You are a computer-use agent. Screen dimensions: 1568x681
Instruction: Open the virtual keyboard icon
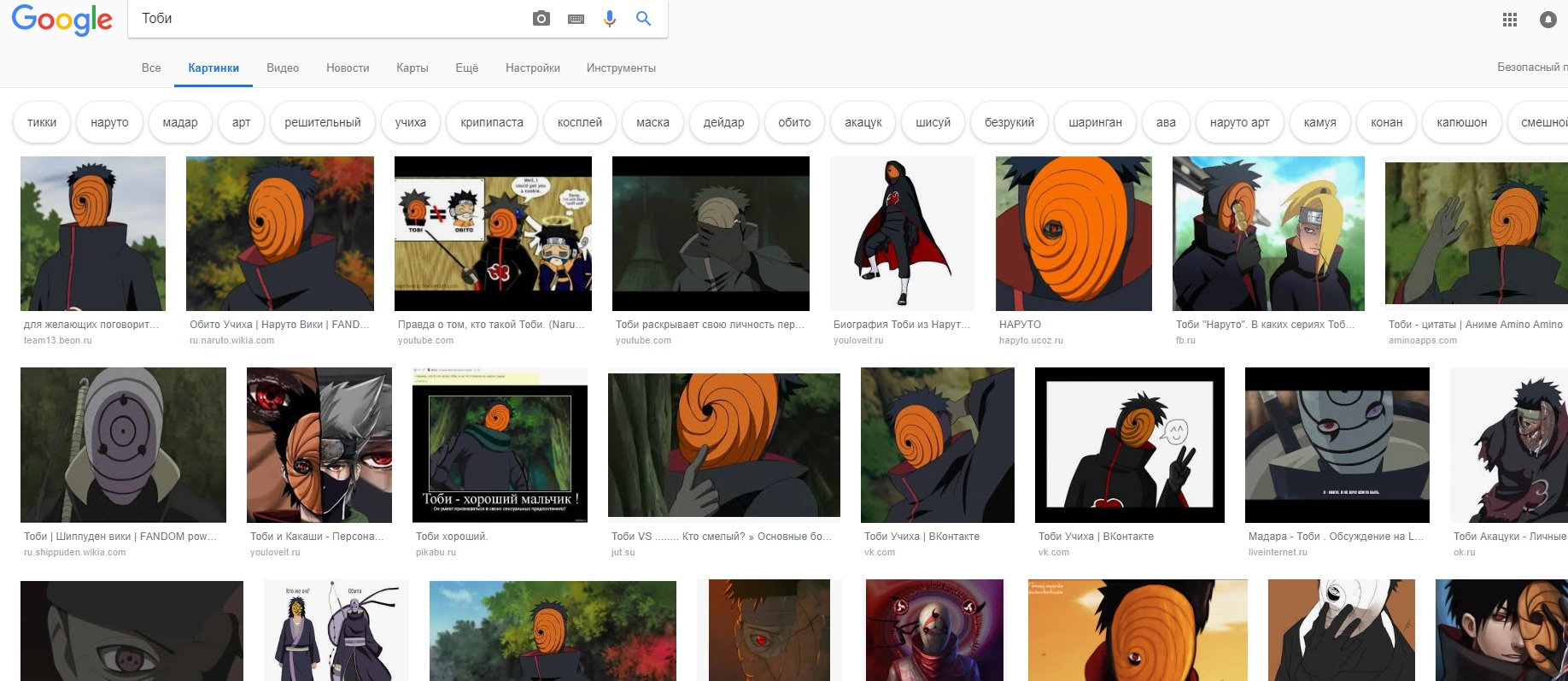(576, 19)
